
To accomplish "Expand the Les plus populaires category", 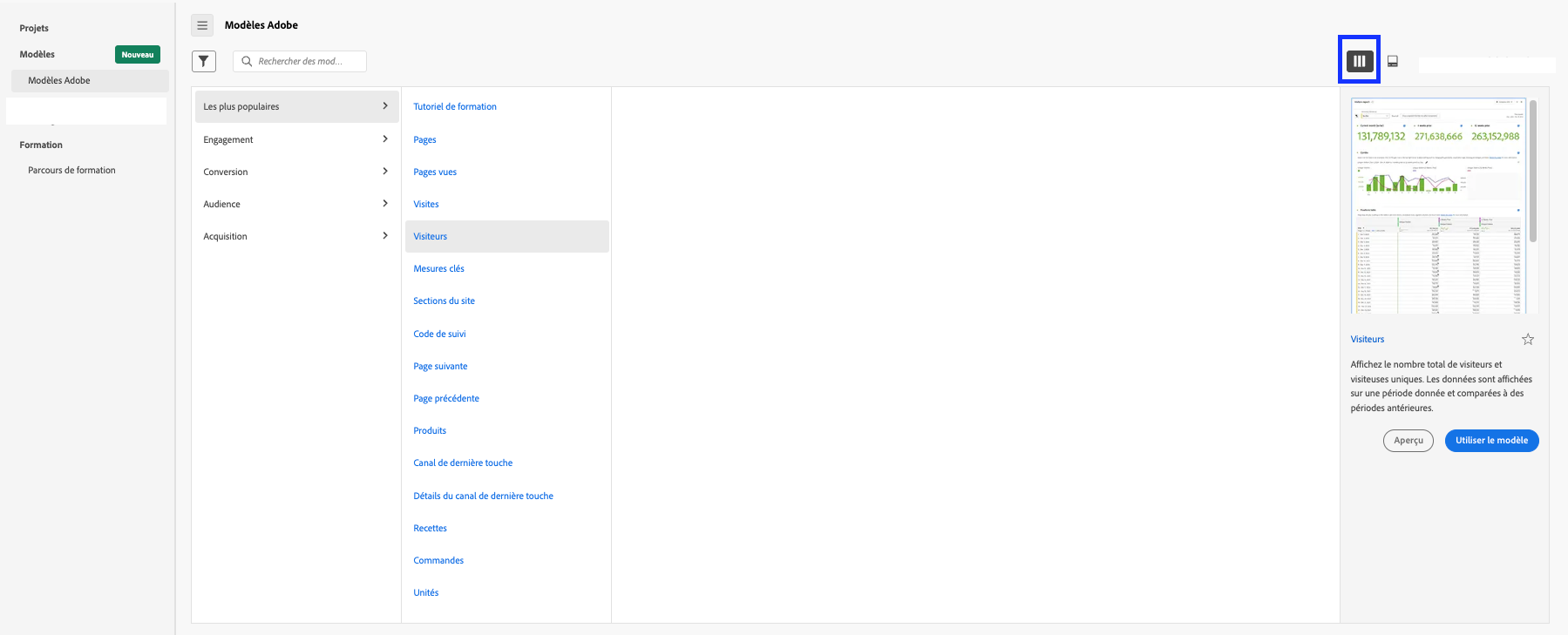I will [296, 106].
